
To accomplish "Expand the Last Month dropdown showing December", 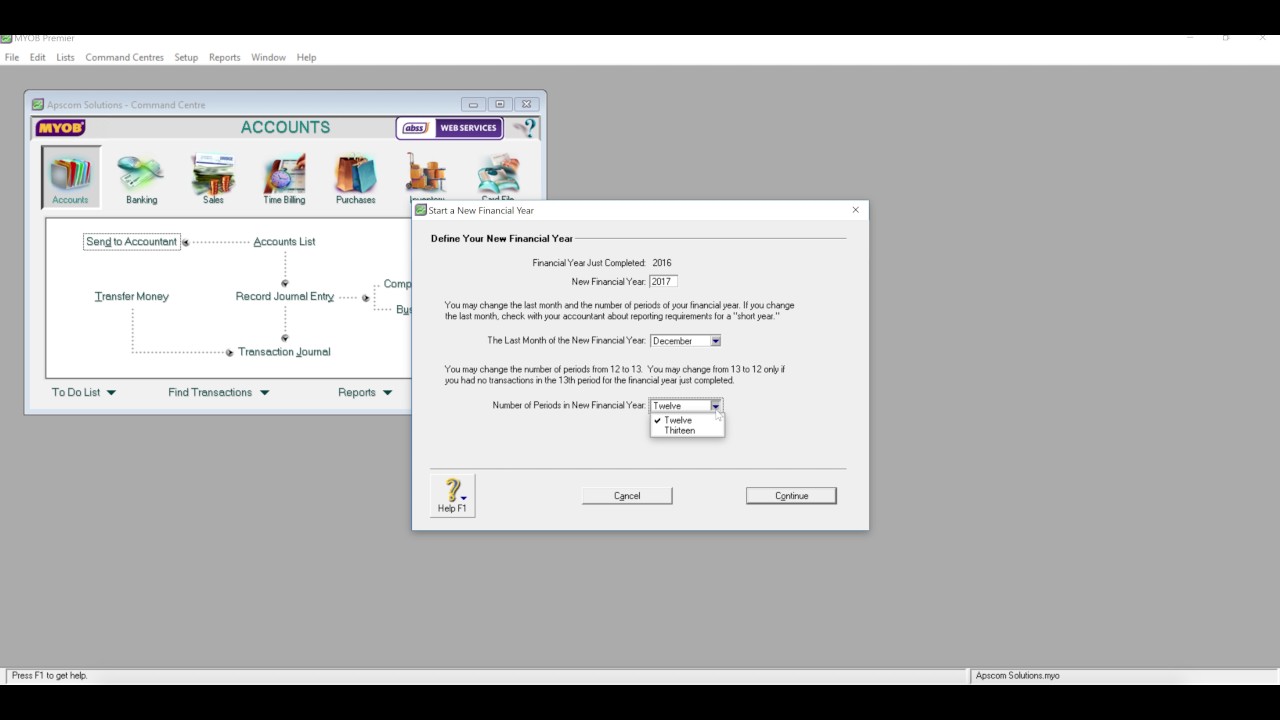I will (715, 341).
